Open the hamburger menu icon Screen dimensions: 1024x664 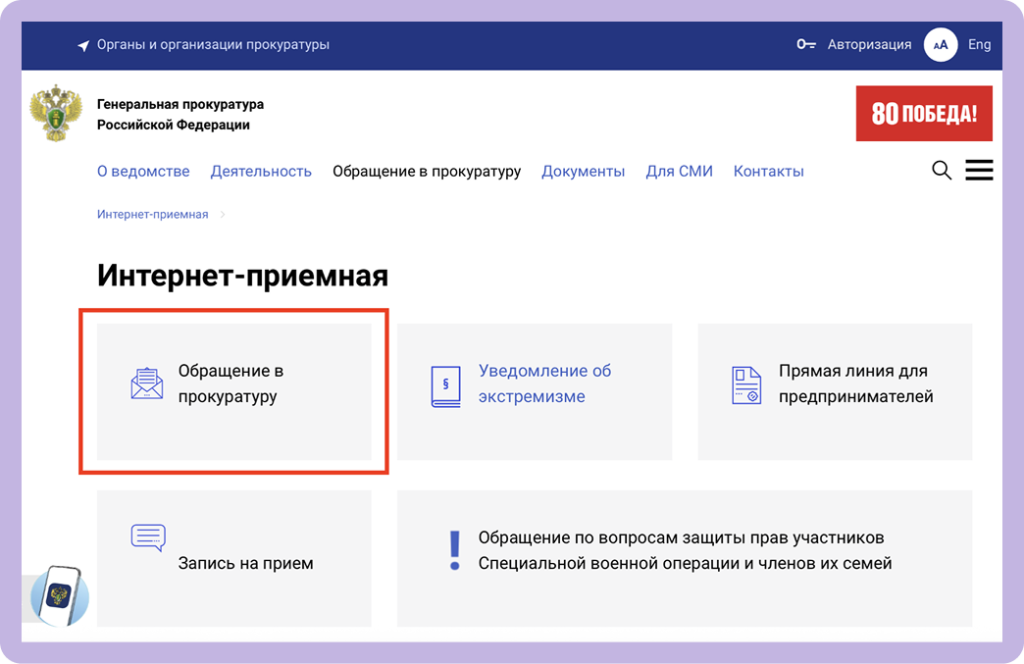click(x=979, y=170)
